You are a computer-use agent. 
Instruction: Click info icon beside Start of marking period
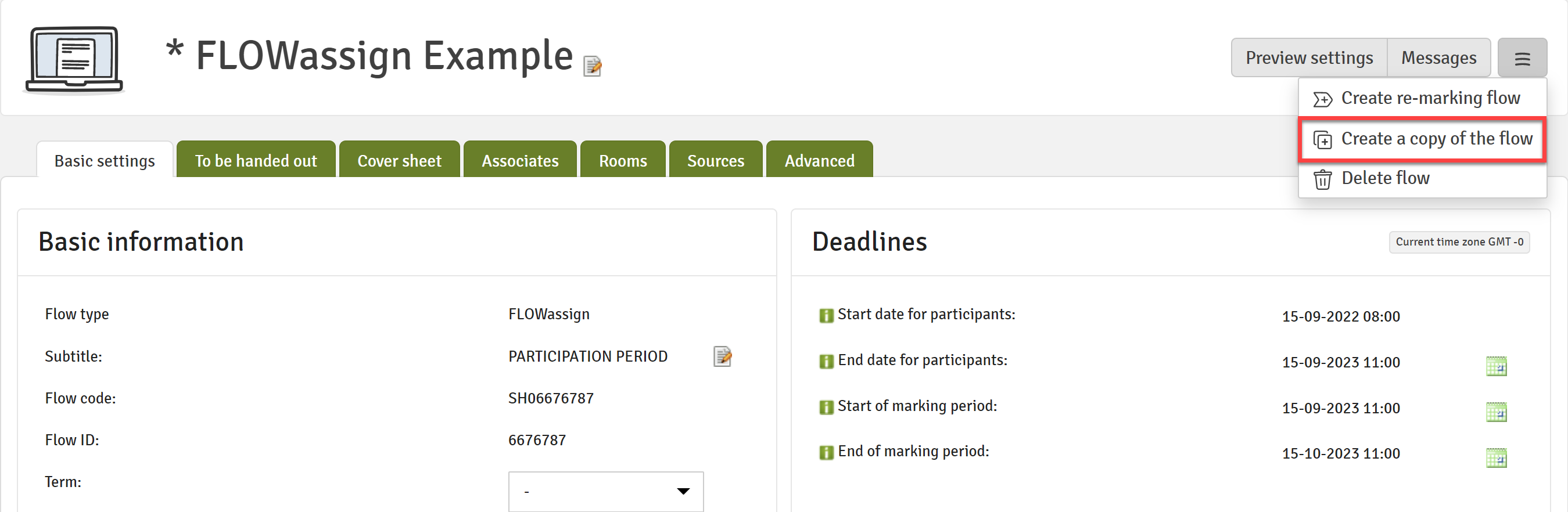[826, 408]
